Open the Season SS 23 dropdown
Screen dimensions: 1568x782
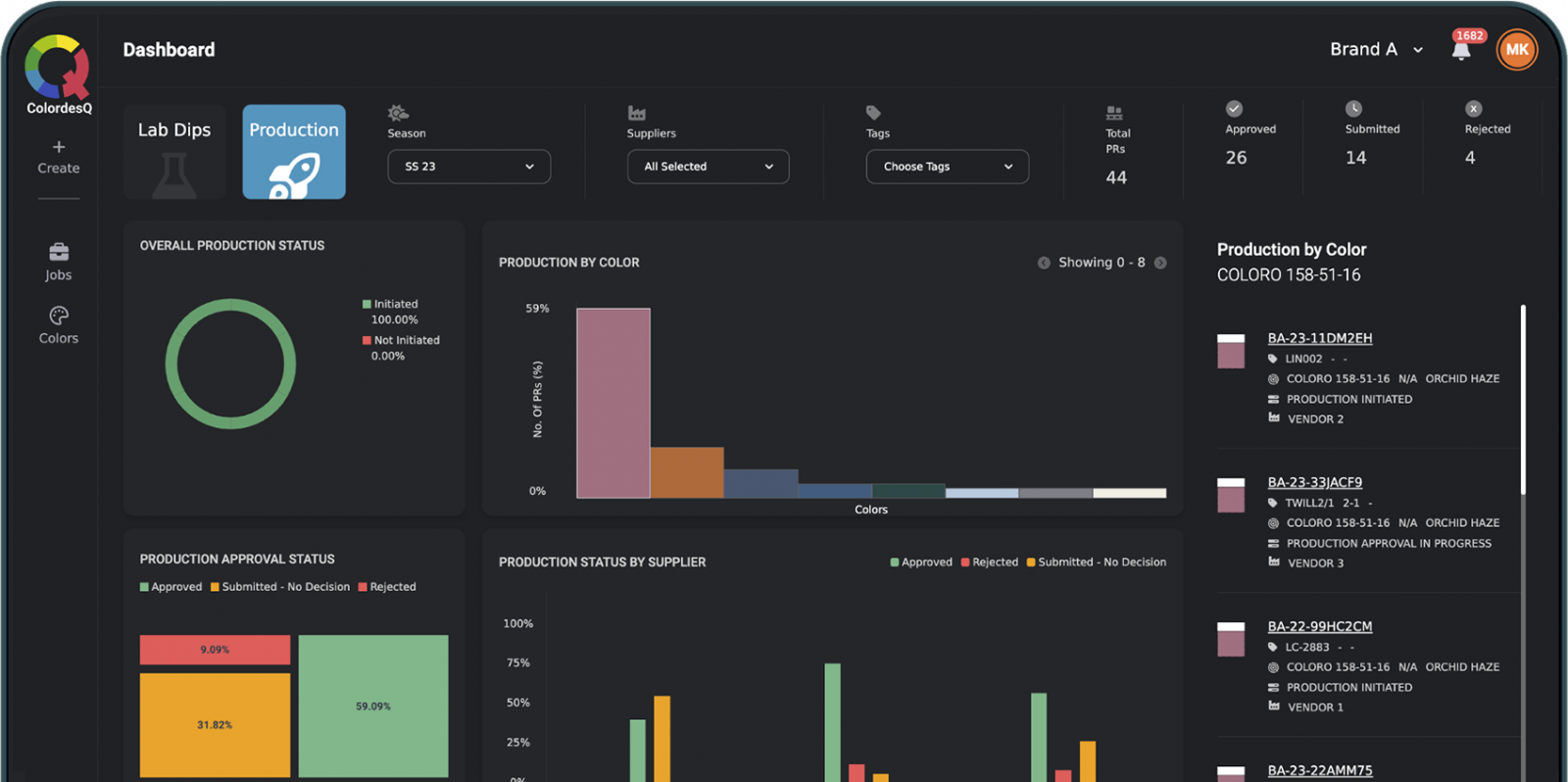468,167
